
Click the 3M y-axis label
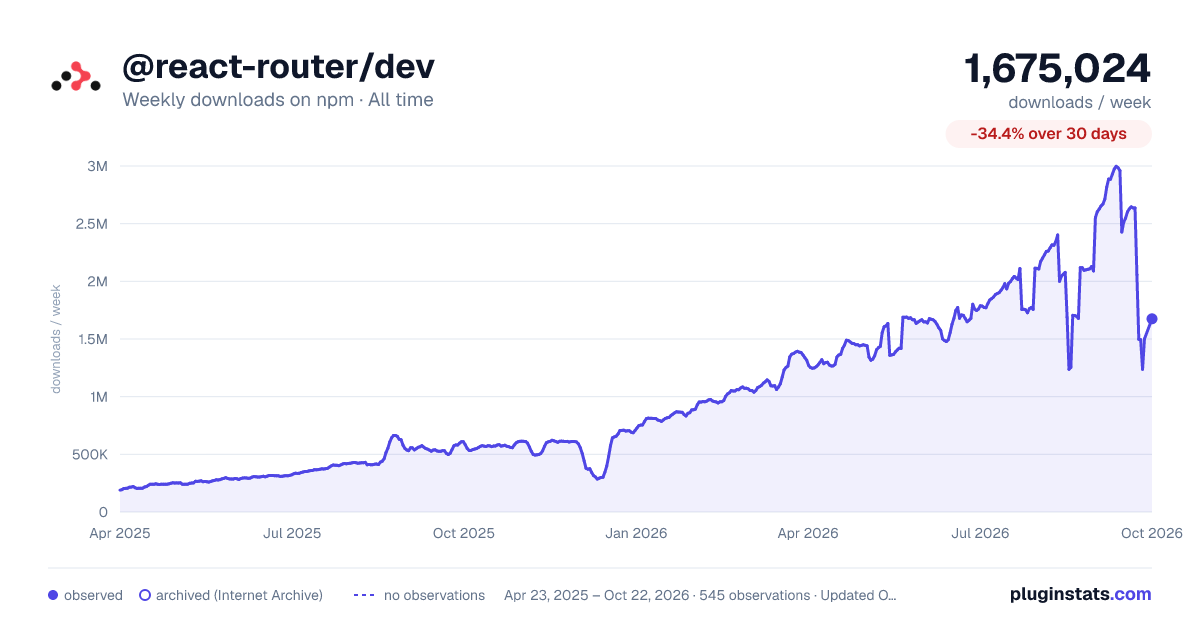click(x=97, y=166)
